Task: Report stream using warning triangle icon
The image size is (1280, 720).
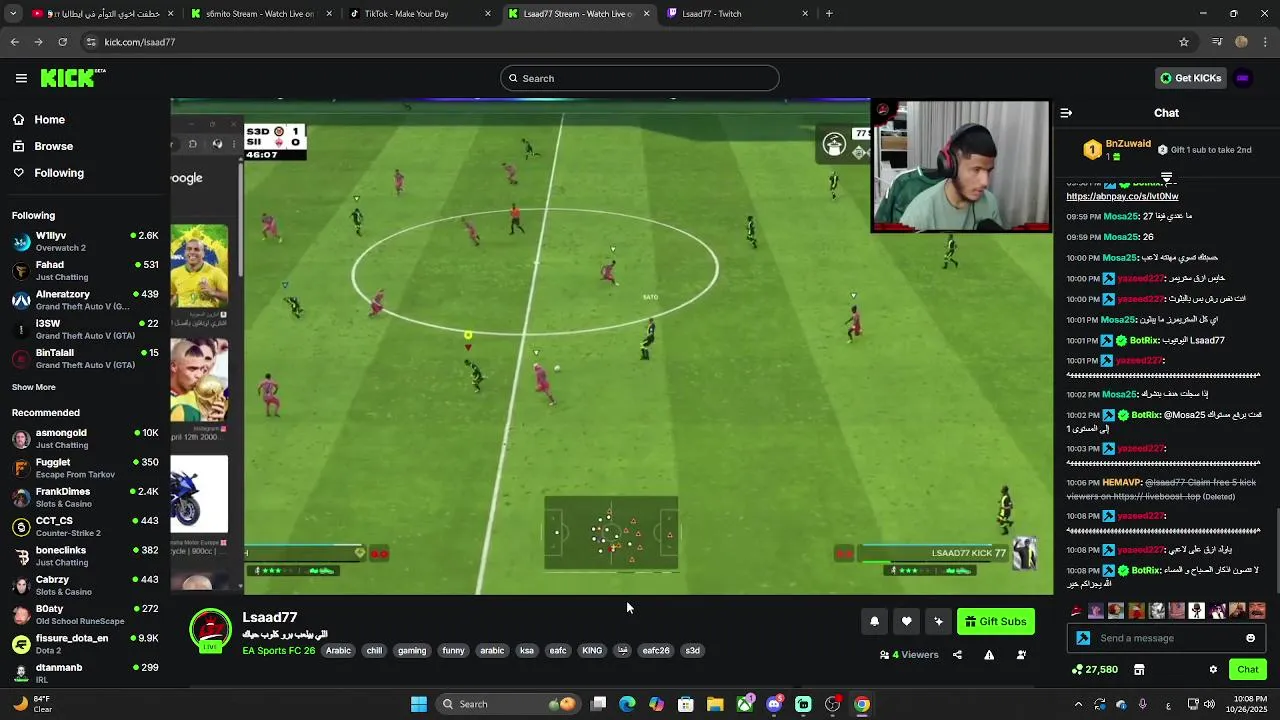Action: pyautogui.click(x=989, y=655)
